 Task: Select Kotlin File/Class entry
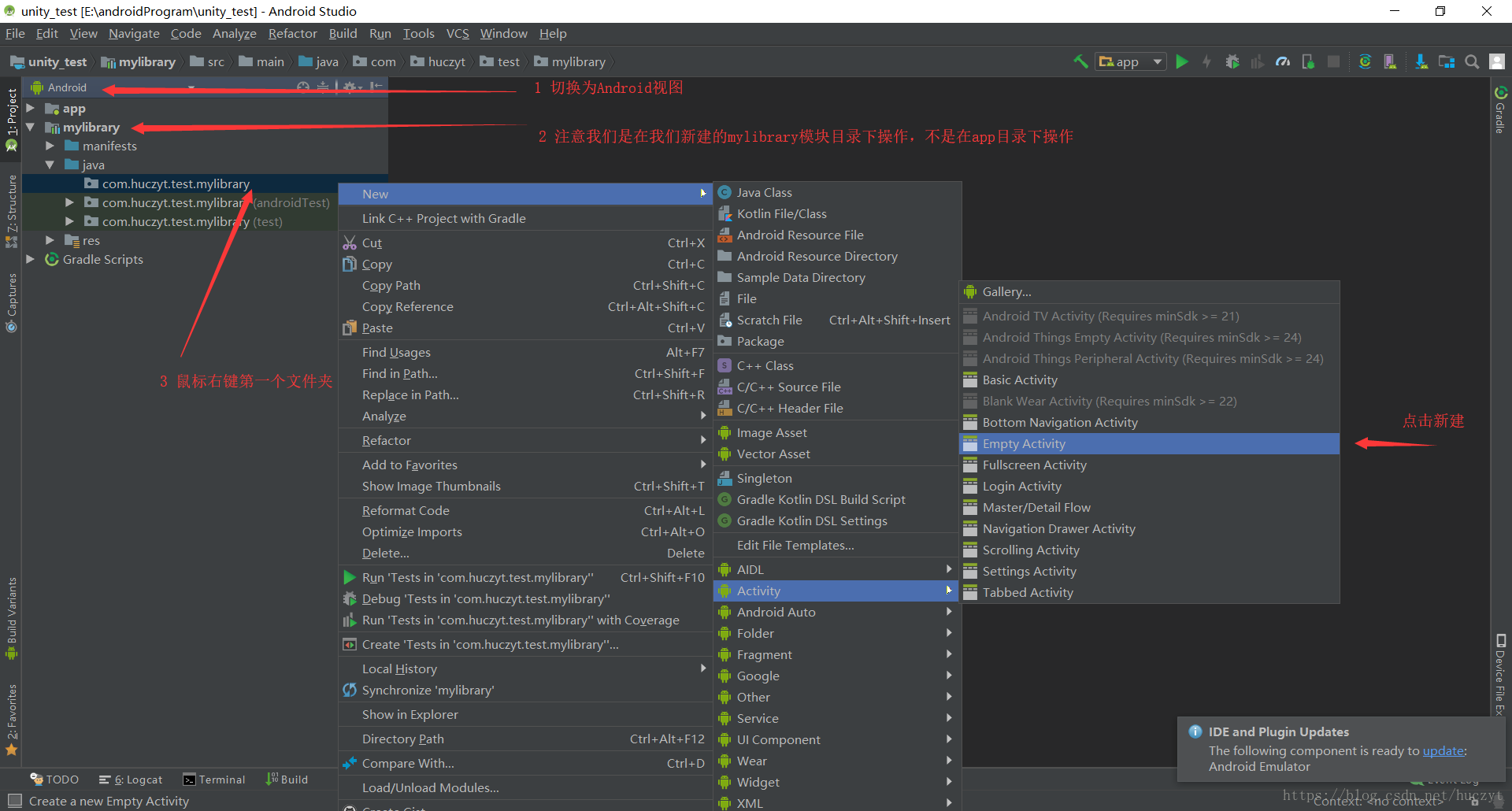[x=837, y=213]
